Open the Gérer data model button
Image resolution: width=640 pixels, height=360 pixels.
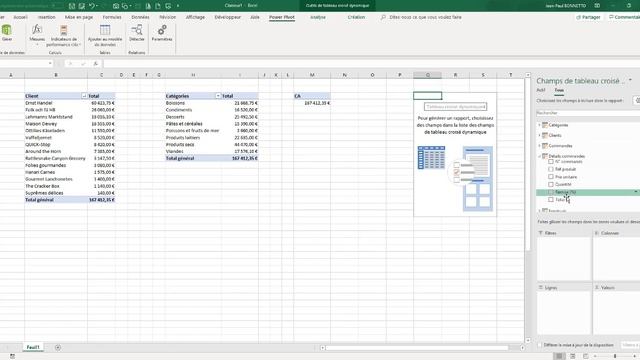coord(7,33)
